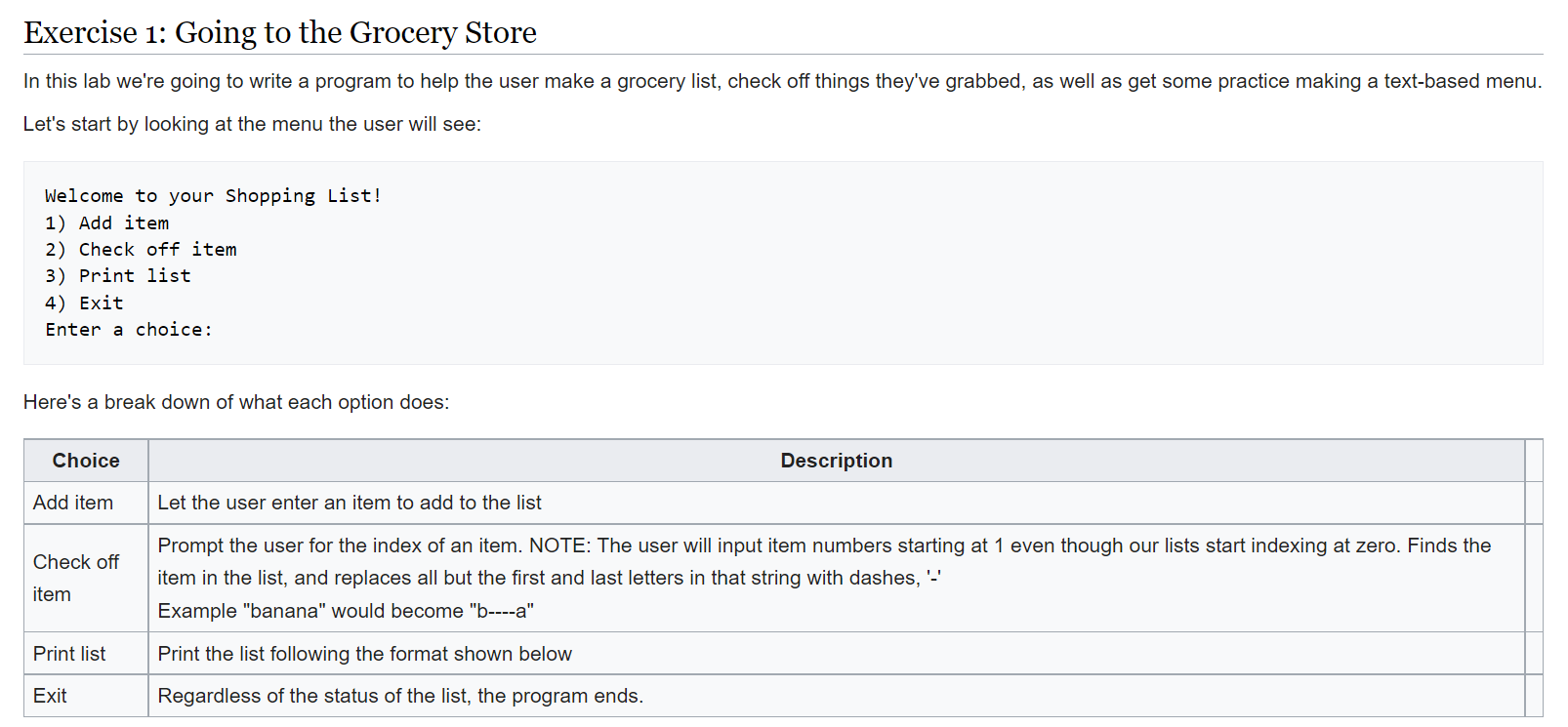Select the '2) Check off item' code line
1568x727 pixels.
coord(141,249)
